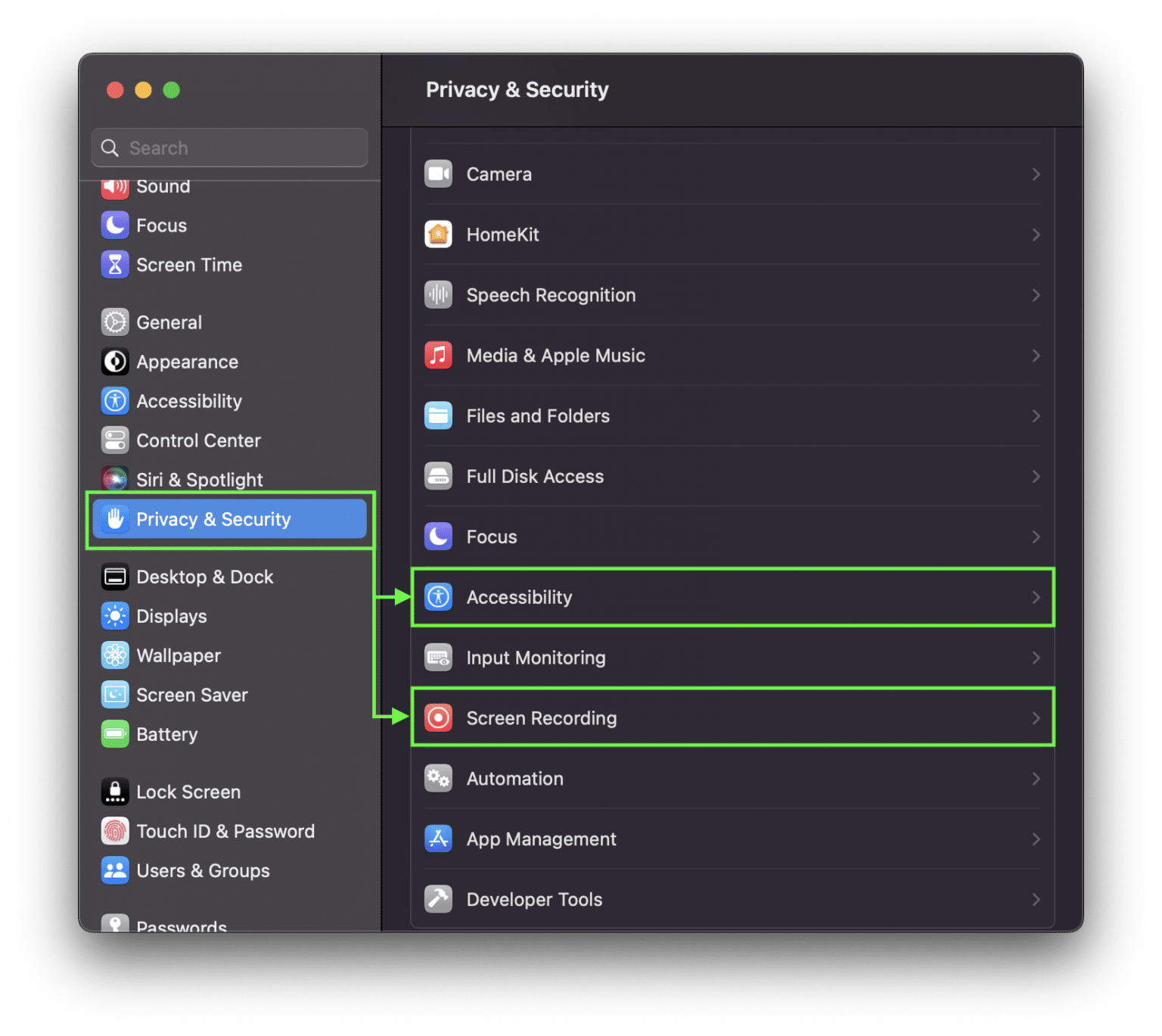Viewport: 1162px width, 1036px height.
Task: Click the Lock Screen icon
Action: pyautogui.click(x=115, y=792)
